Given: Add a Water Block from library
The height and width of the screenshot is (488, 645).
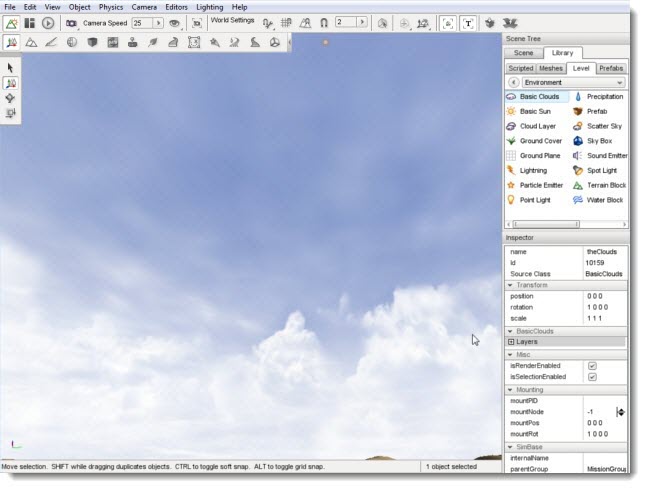Looking at the screenshot, I should coord(598,200).
